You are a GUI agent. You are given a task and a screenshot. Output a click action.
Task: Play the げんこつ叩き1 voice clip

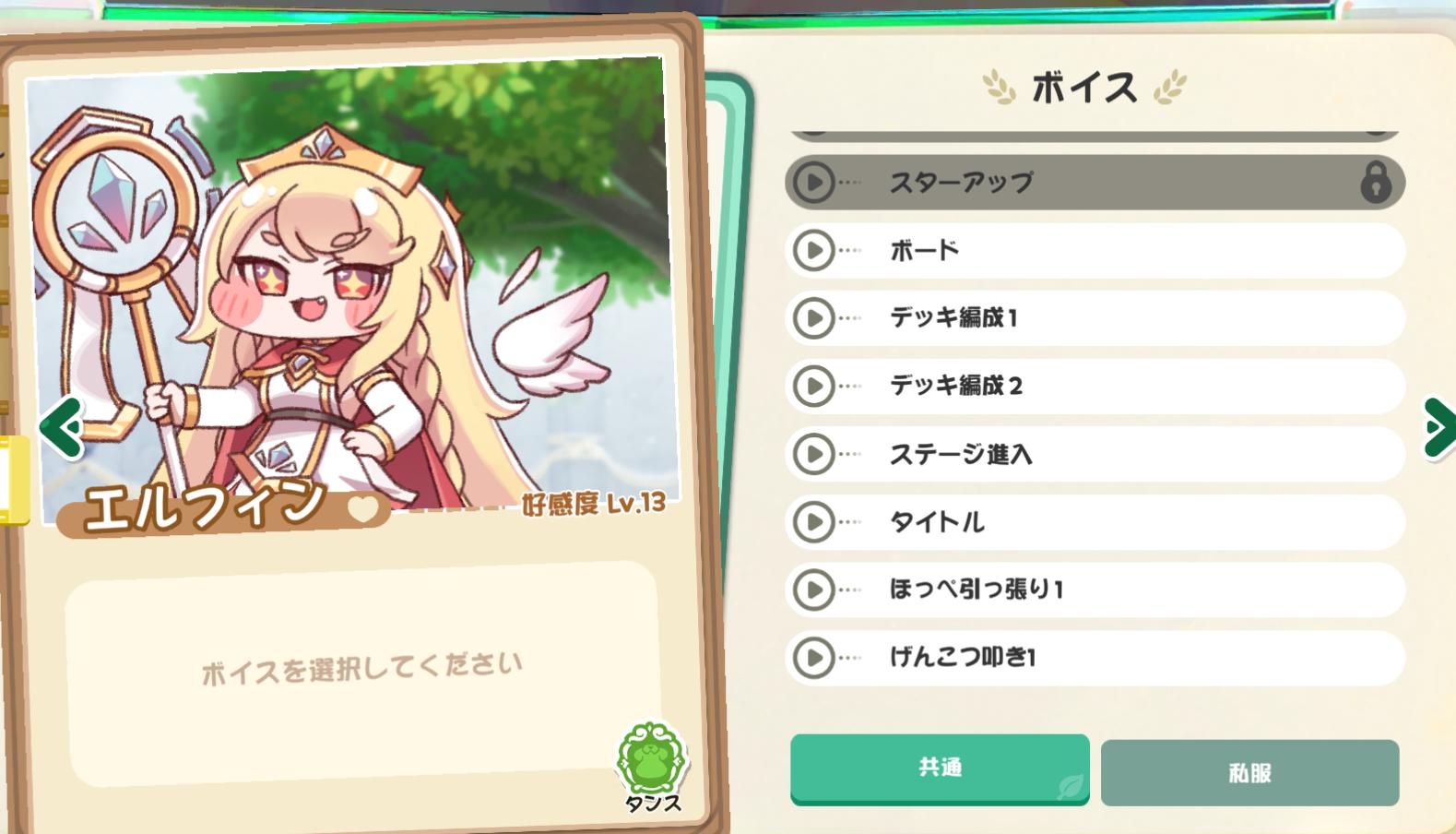click(x=813, y=658)
